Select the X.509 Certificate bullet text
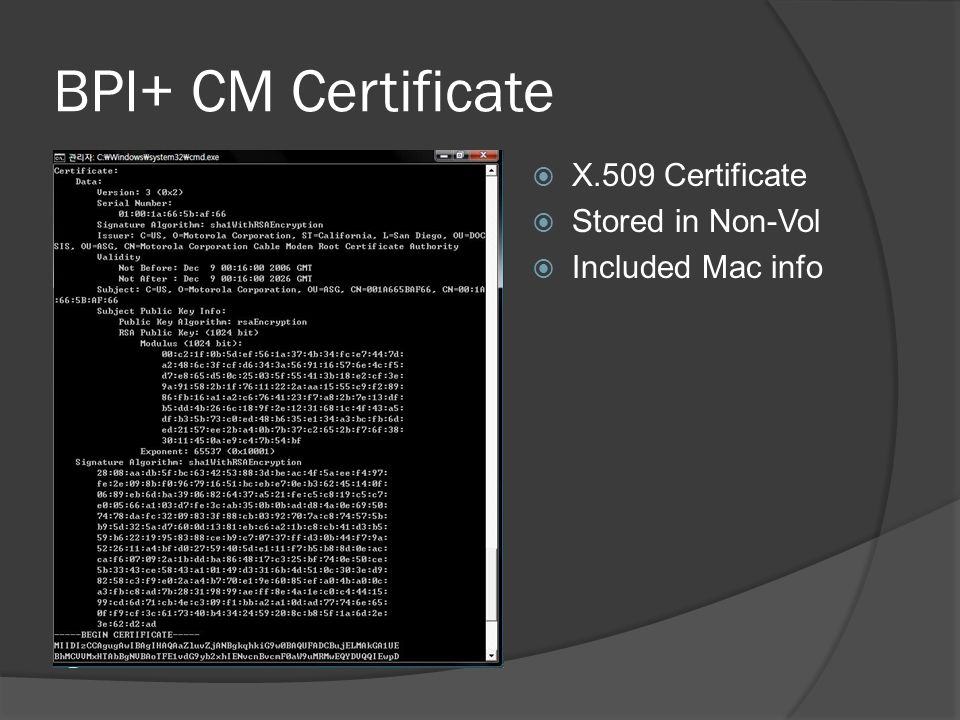960x720 pixels. pos(689,175)
